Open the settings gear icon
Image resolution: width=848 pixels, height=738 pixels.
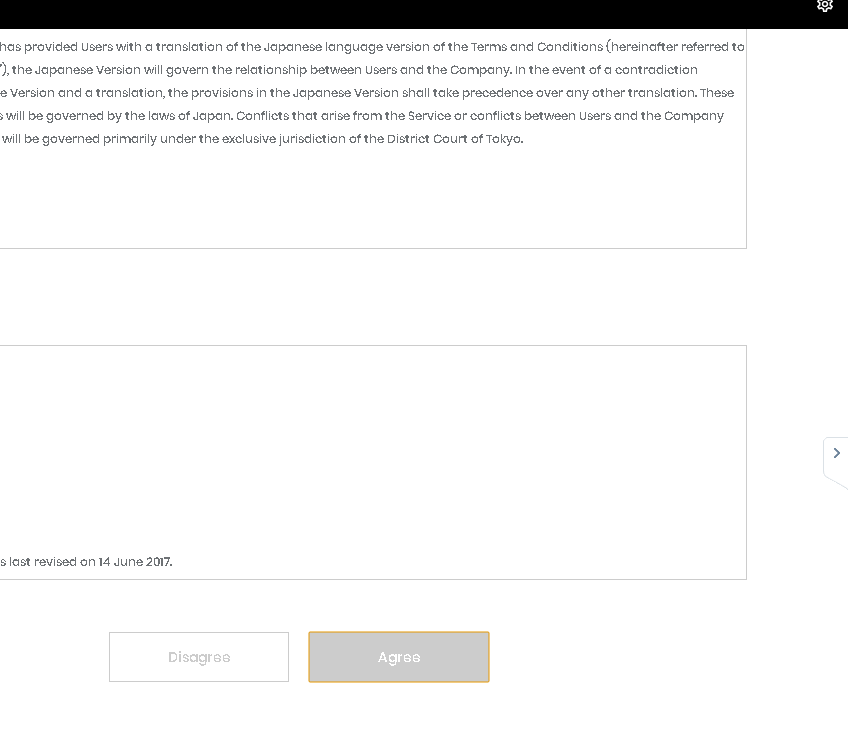pos(825,6)
